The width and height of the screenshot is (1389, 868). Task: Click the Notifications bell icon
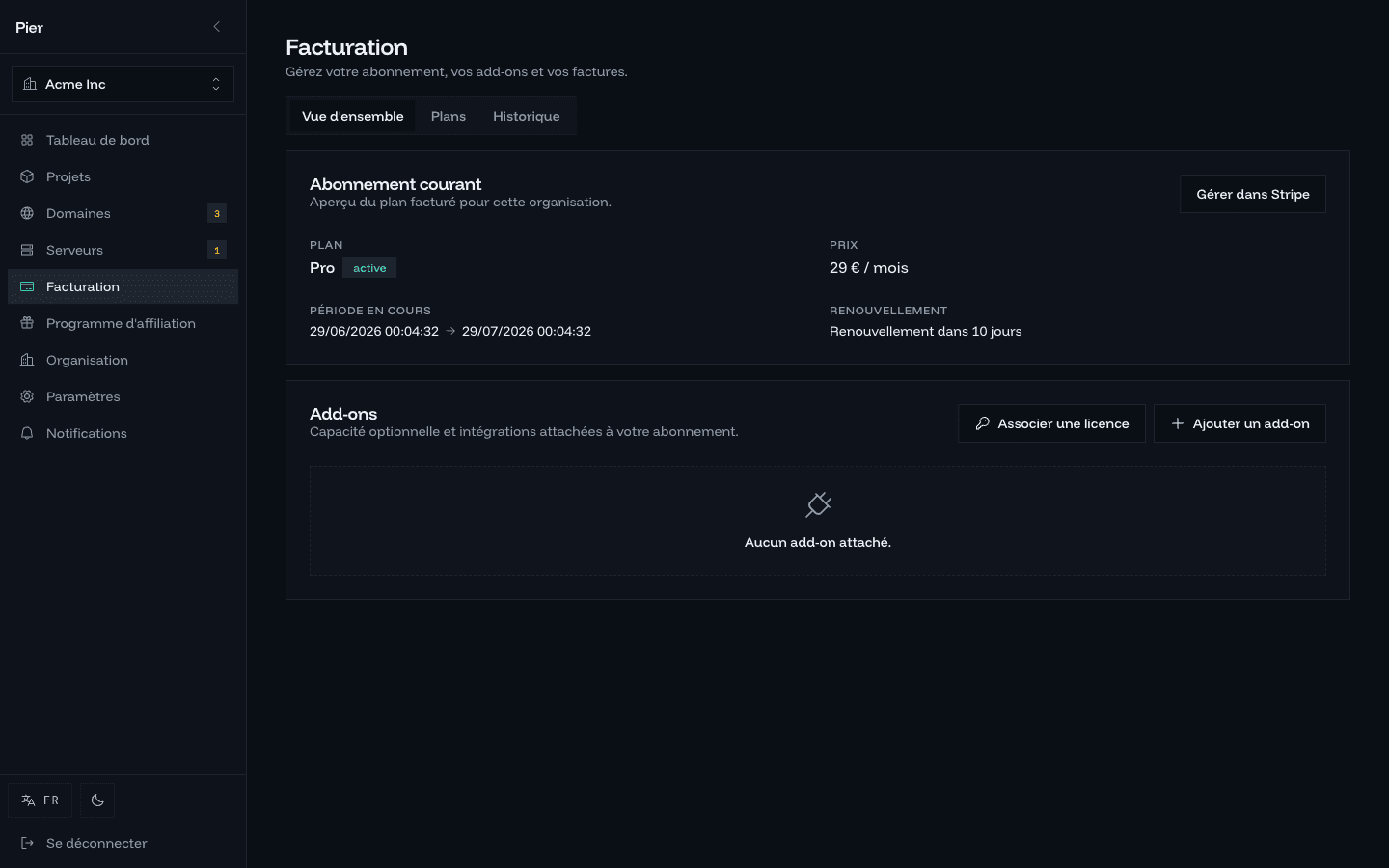tap(27, 433)
